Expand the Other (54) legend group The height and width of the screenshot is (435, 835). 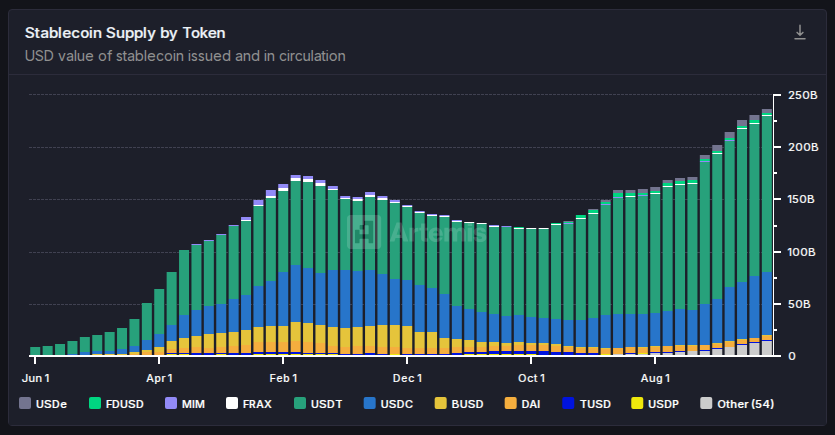point(740,404)
